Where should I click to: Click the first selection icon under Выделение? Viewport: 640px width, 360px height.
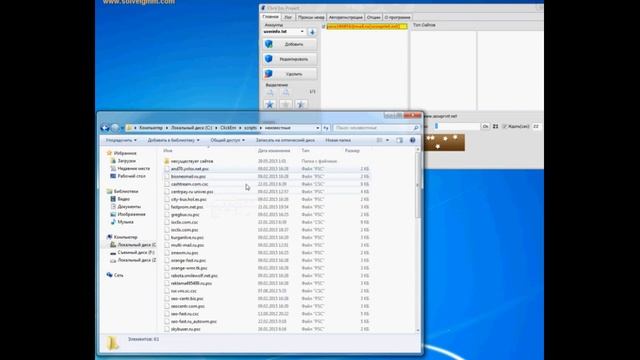(270, 92)
